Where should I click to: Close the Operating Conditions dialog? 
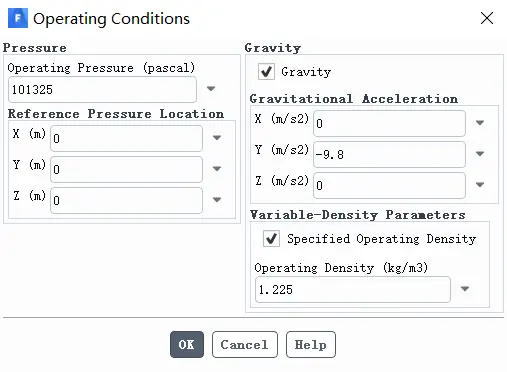click(487, 18)
